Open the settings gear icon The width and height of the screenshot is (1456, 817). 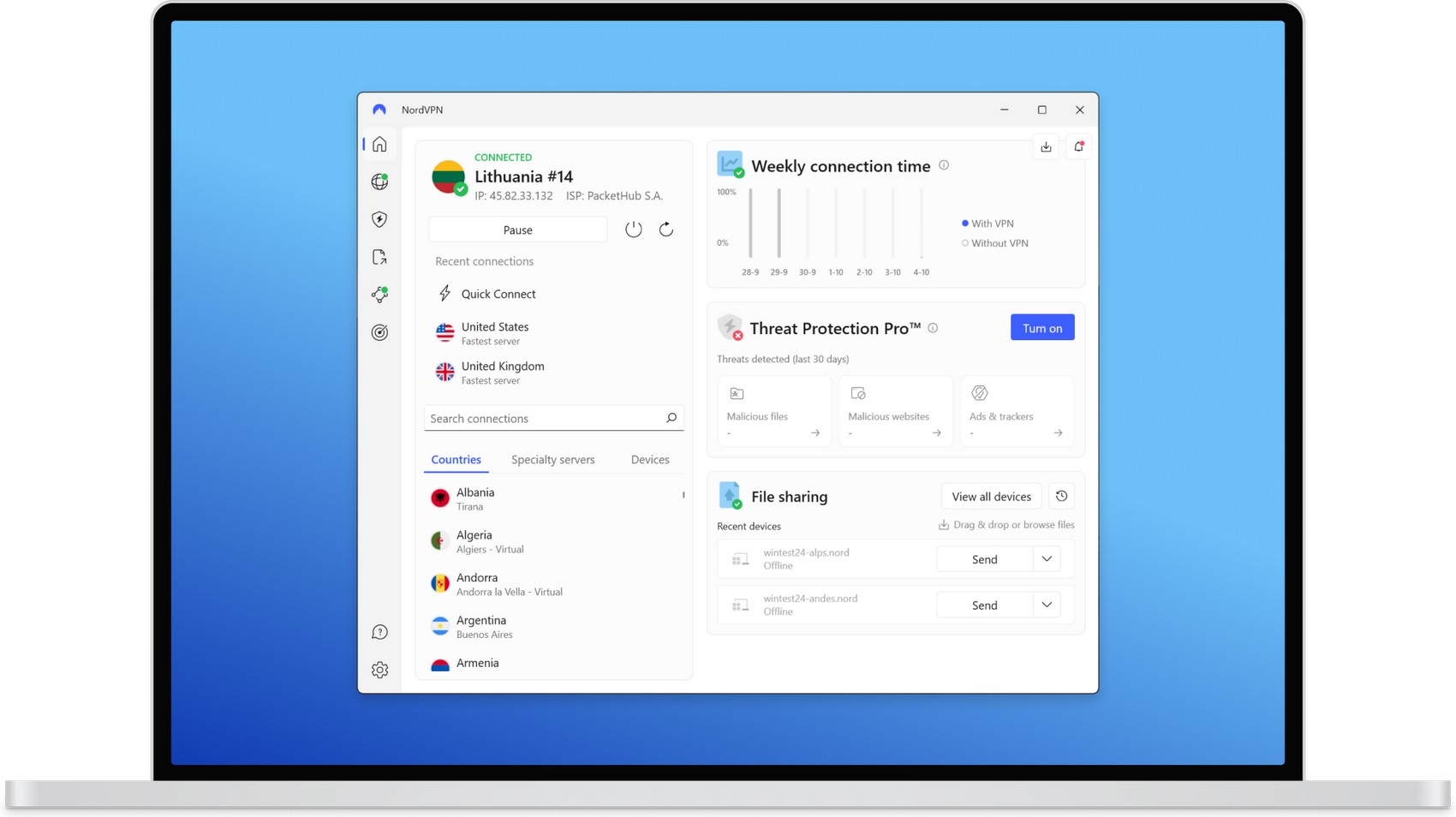(x=379, y=670)
